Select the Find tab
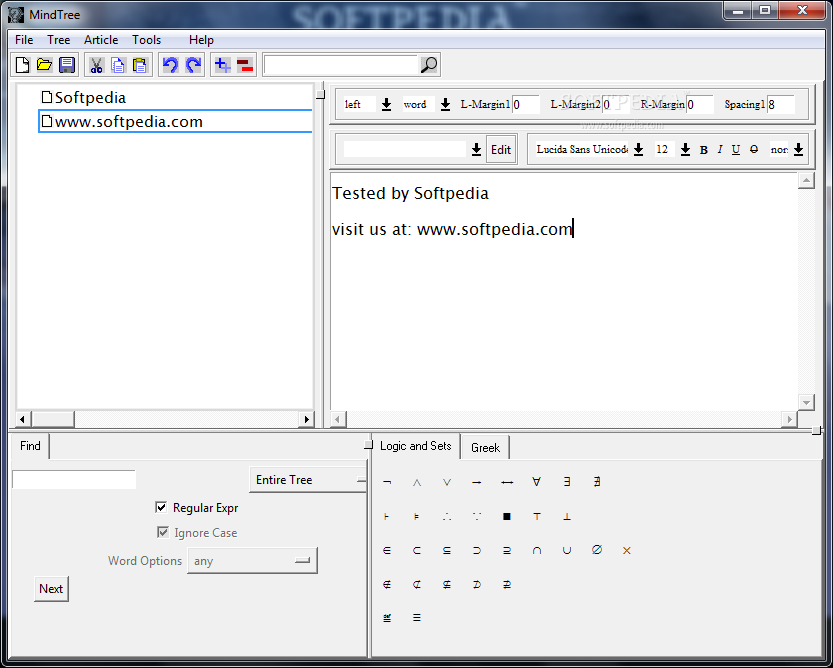 pos(30,446)
